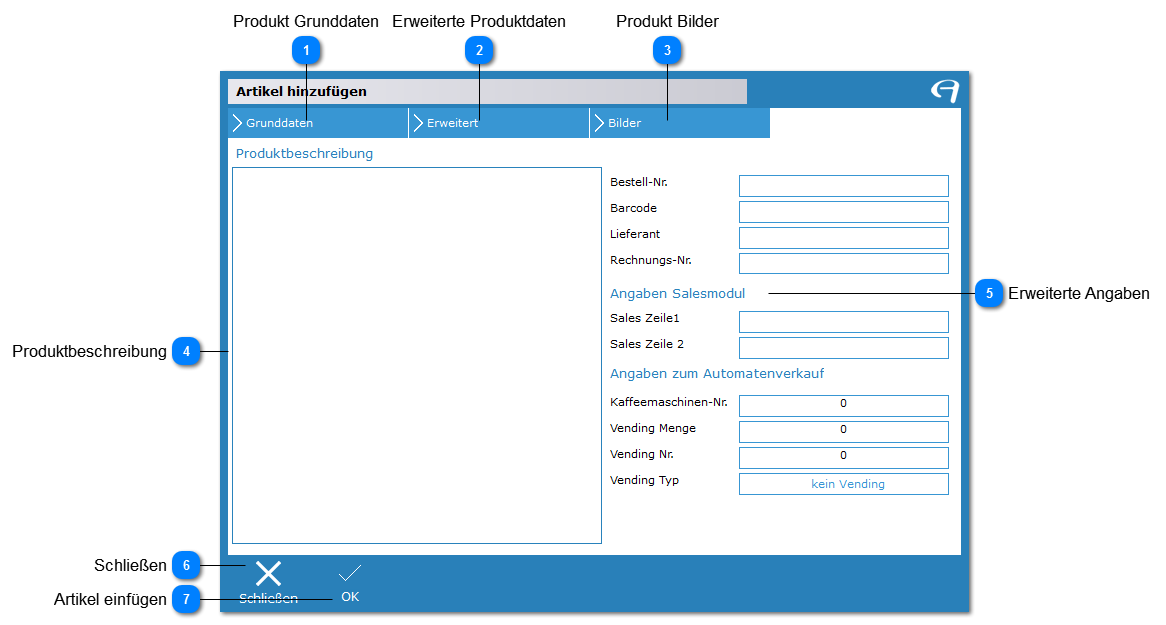Click into the Produktbeschreibung text area

point(416,356)
